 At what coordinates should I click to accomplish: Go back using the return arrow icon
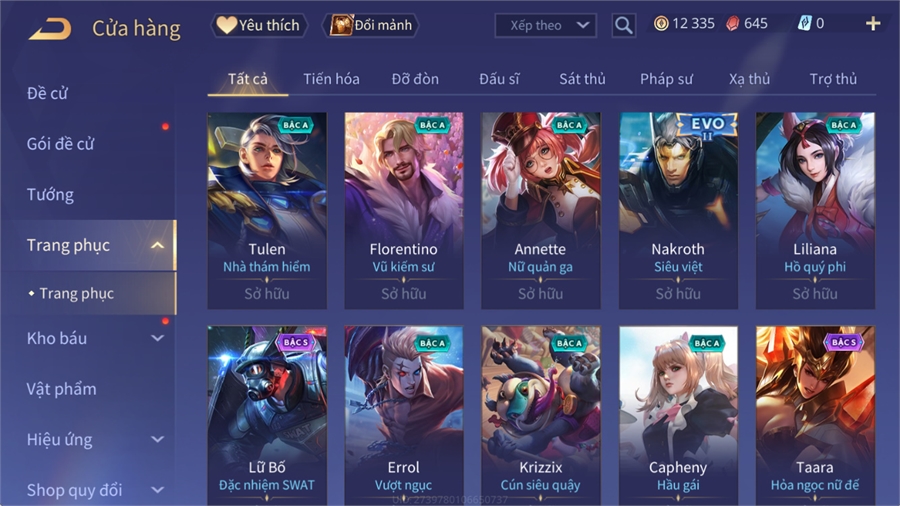[x=50, y=28]
